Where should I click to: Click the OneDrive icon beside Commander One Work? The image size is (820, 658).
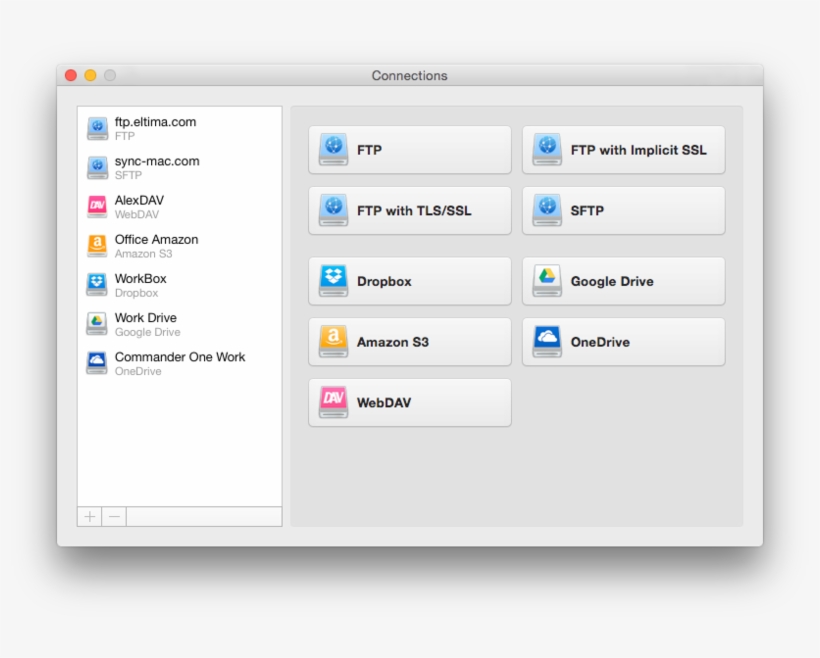(97, 364)
